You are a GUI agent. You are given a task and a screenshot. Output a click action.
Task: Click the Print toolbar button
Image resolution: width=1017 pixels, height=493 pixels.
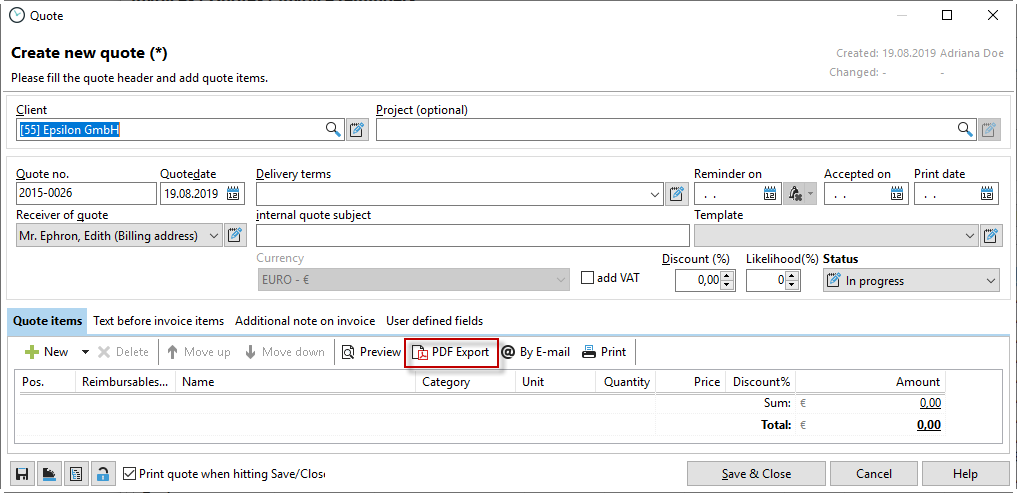click(x=604, y=352)
